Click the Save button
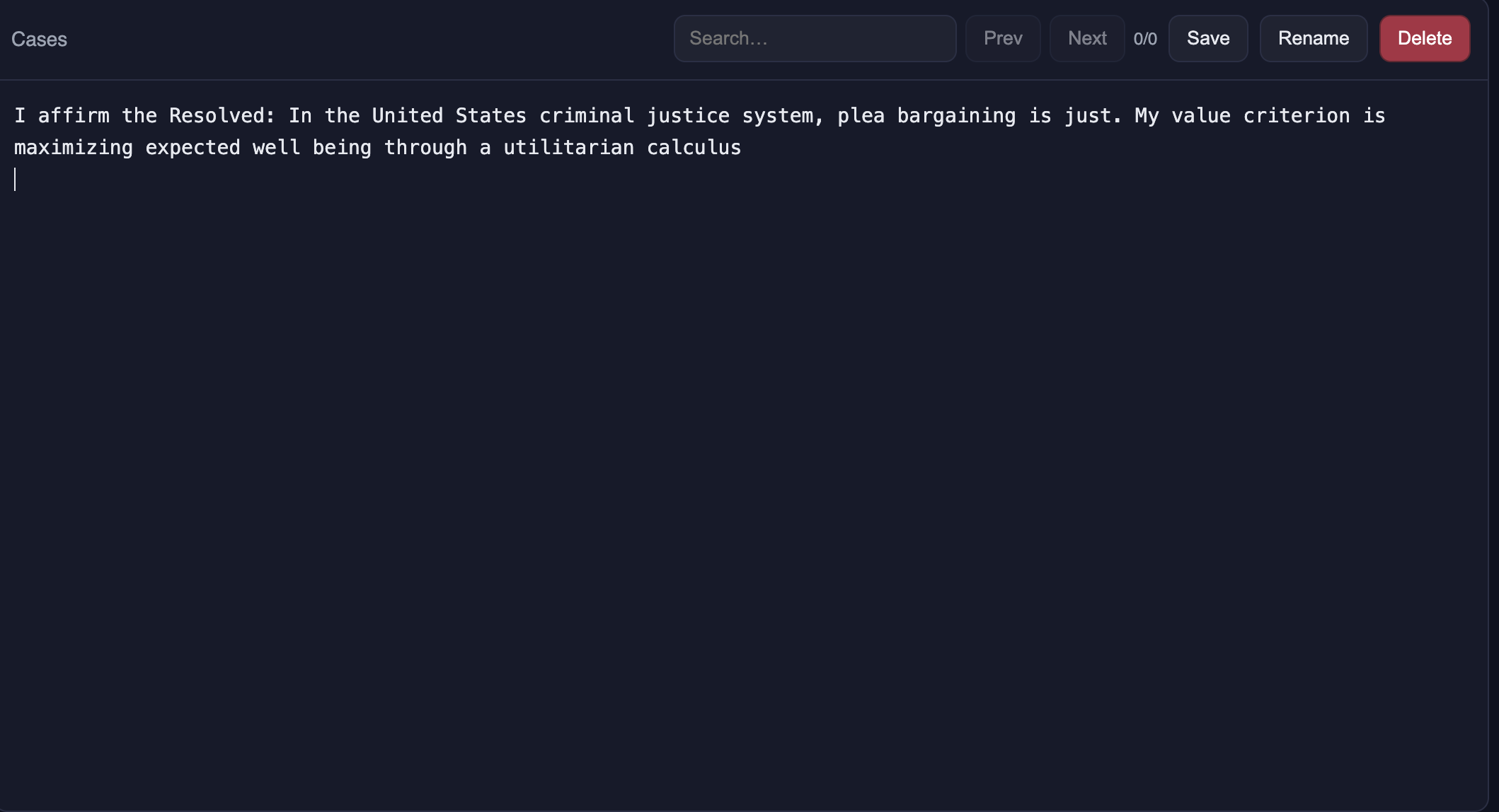Image resolution: width=1499 pixels, height=812 pixels. (x=1208, y=38)
